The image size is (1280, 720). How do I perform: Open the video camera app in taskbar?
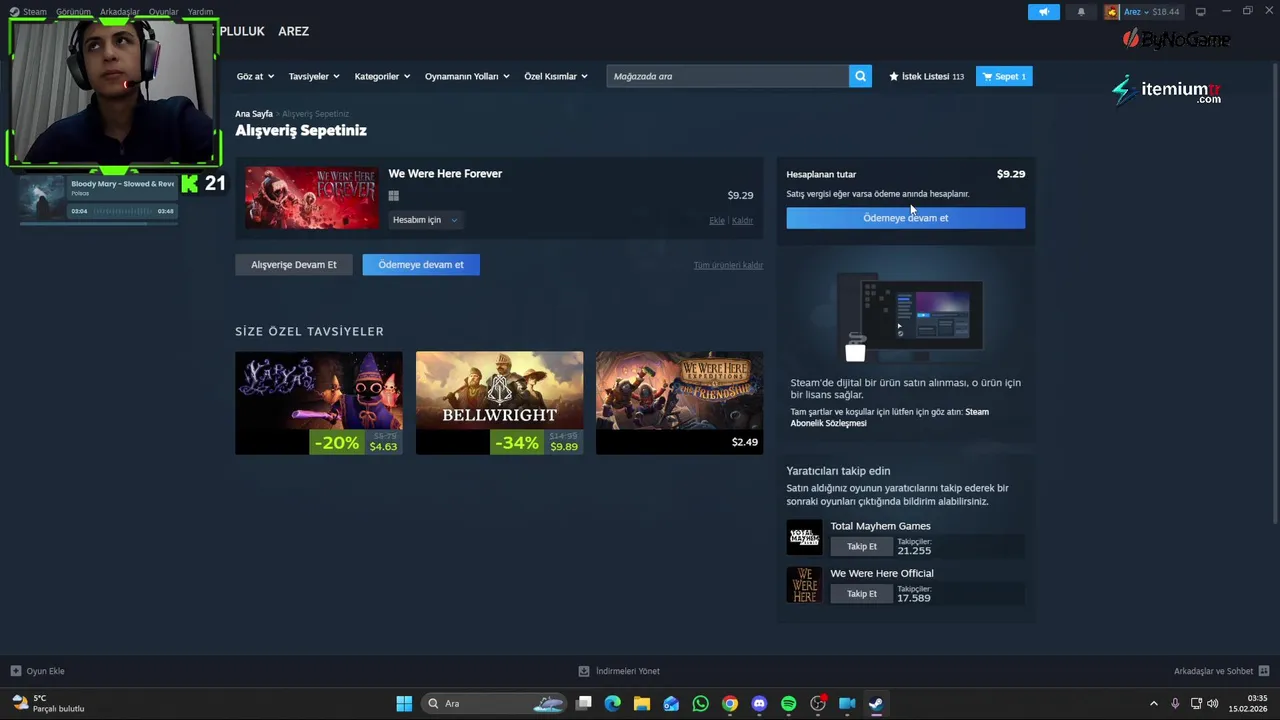(x=847, y=703)
